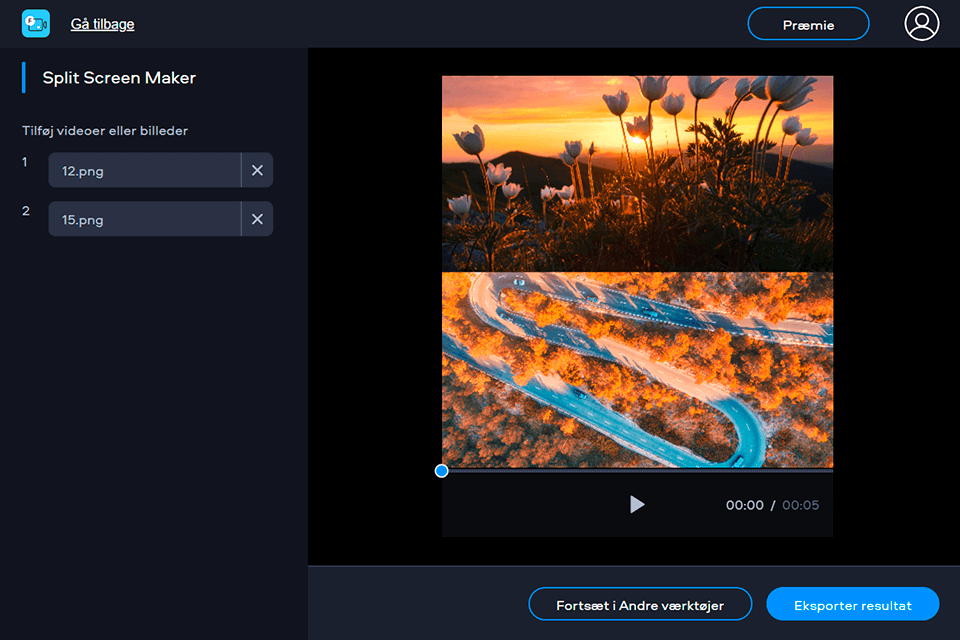Click Fortsæt i Andre værktøjer
This screenshot has width=960, height=640.
(640, 604)
